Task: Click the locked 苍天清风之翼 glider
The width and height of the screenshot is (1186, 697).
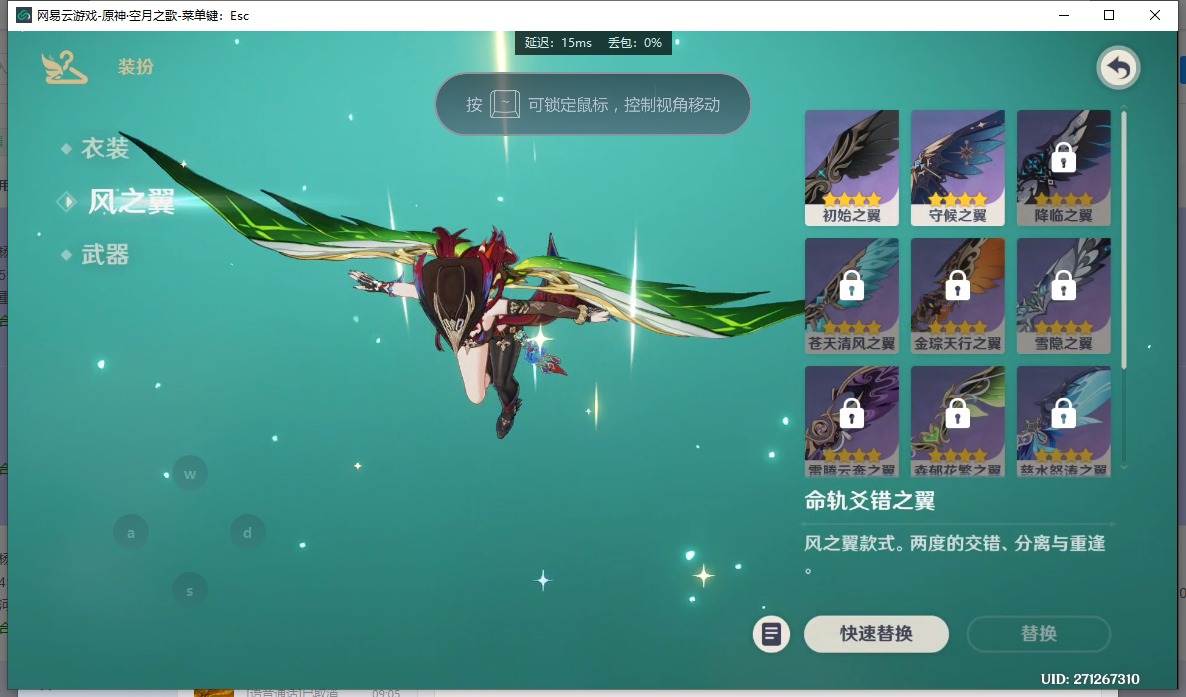Action: pos(852,295)
